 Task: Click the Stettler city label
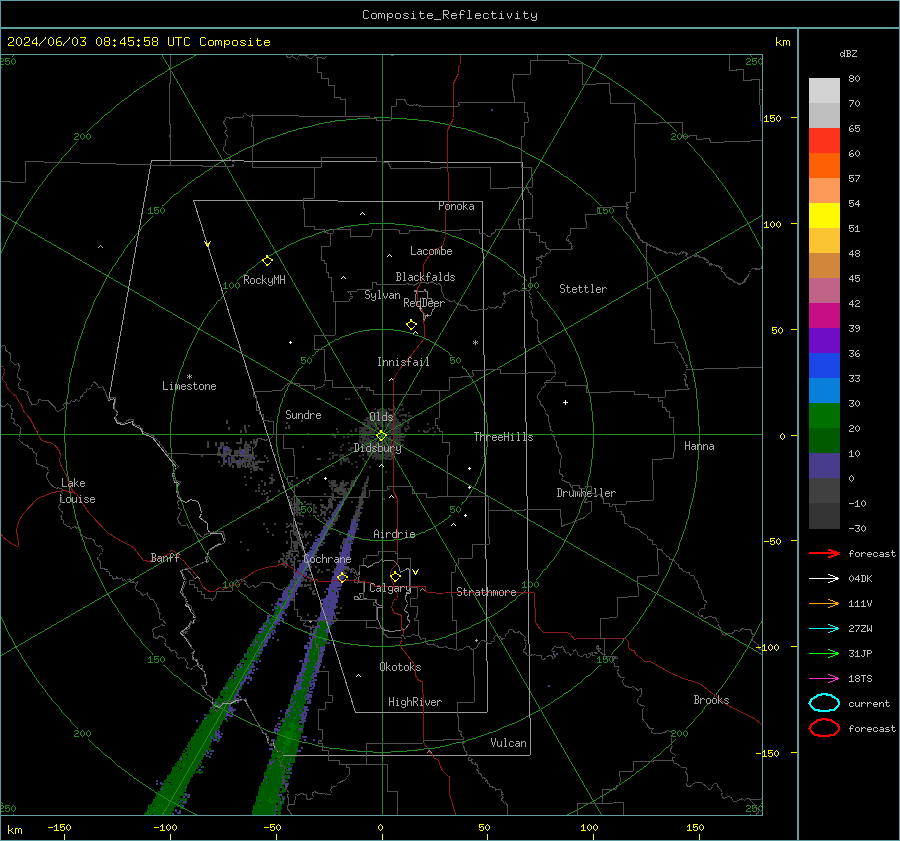583,289
